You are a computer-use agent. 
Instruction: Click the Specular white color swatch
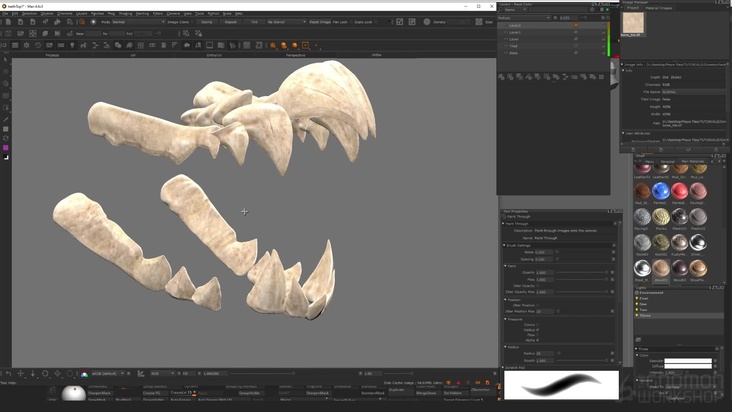click(688, 361)
